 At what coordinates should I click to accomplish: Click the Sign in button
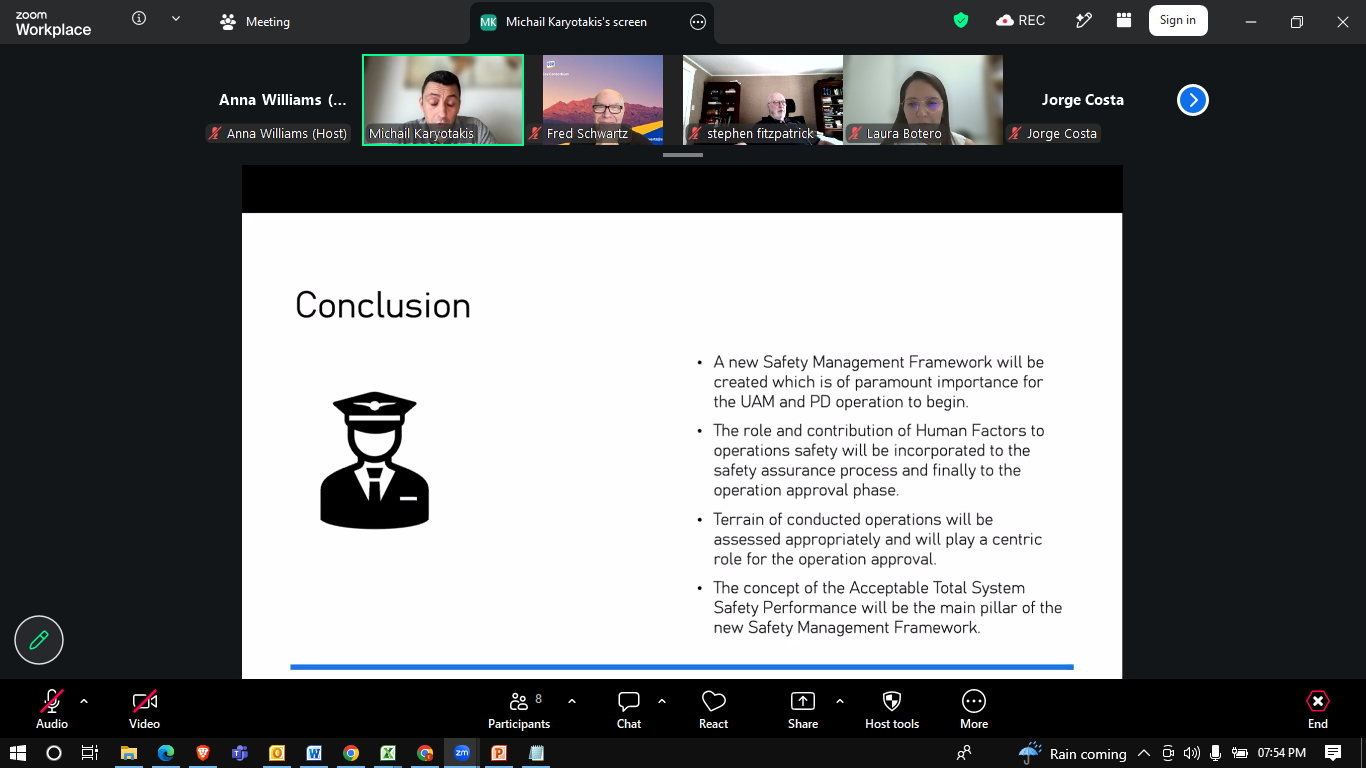pos(1178,20)
